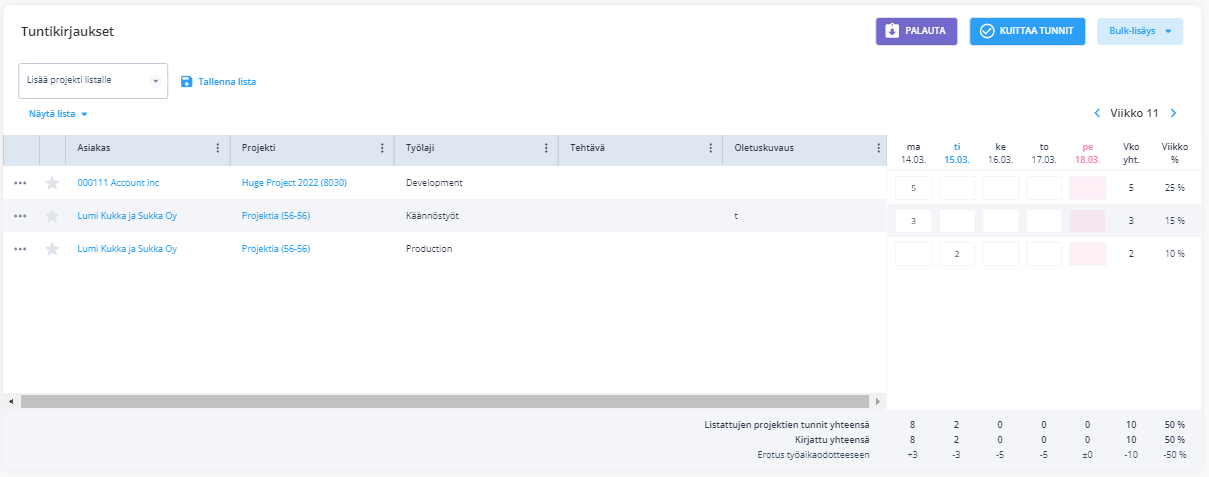This screenshot has width=1209, height=477.
Task: Click the horizontal scrollbar thumb
Action: point(444,401)
